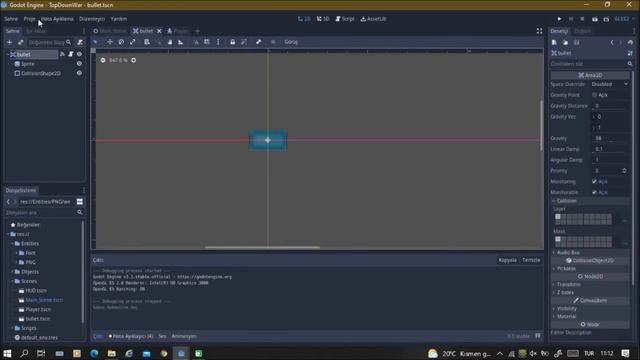Click the save resource icon in Inspector
This screenshot has width=640, height=360.
pos(576,42)
